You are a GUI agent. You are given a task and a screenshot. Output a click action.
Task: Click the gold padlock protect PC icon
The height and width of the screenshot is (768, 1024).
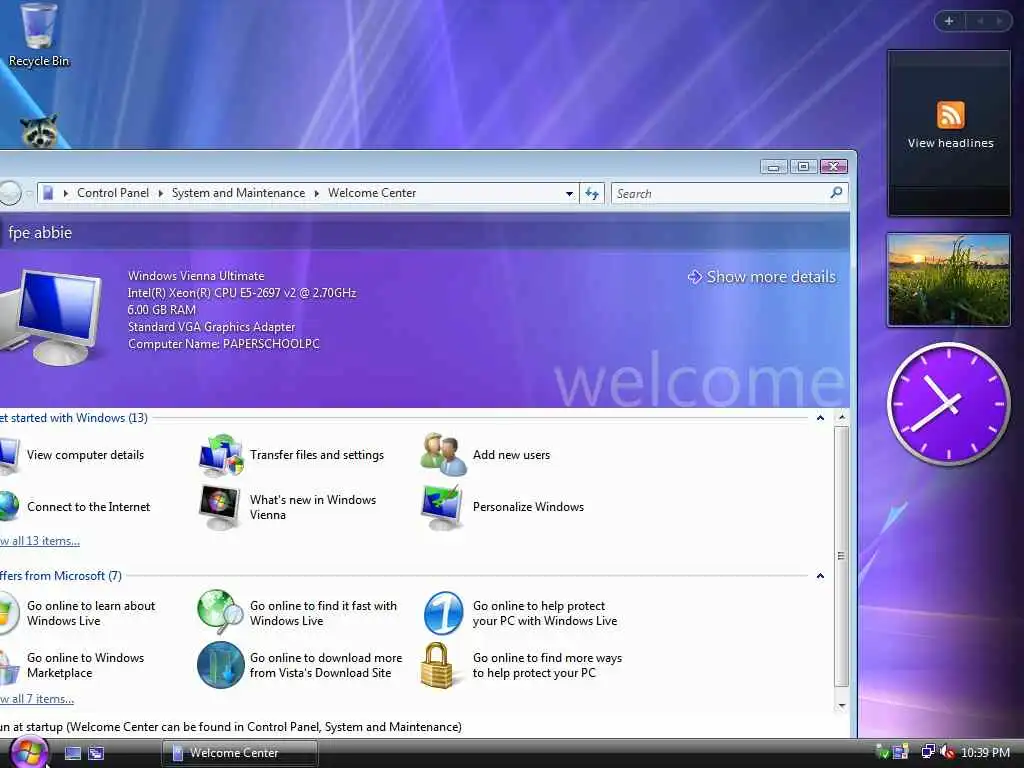[438, 665]
